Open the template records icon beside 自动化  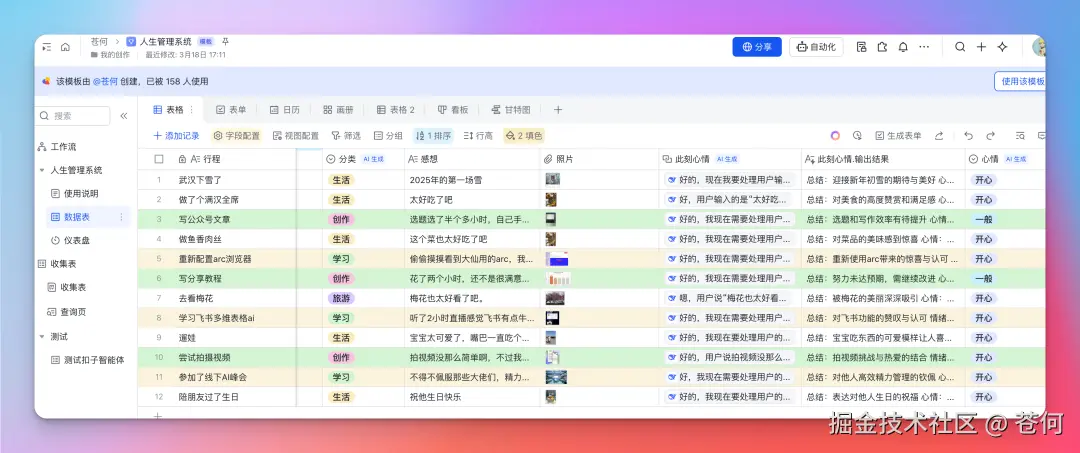pyautogui.click(x=861, y=47)
